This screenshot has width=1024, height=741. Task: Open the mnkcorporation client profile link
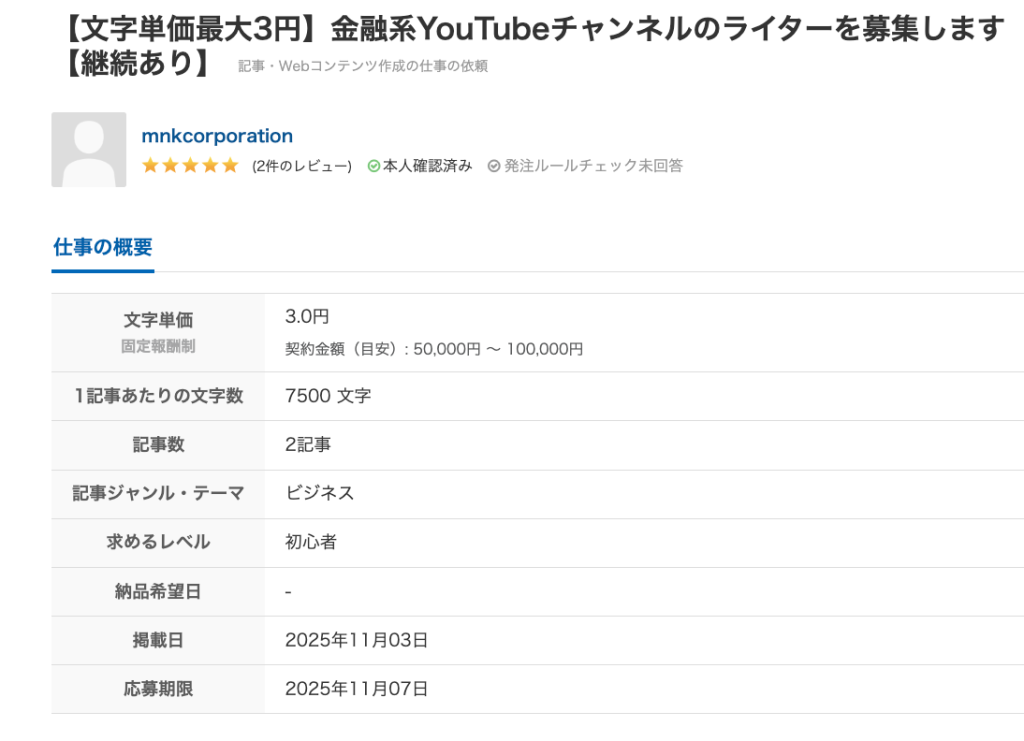(217, 136)
